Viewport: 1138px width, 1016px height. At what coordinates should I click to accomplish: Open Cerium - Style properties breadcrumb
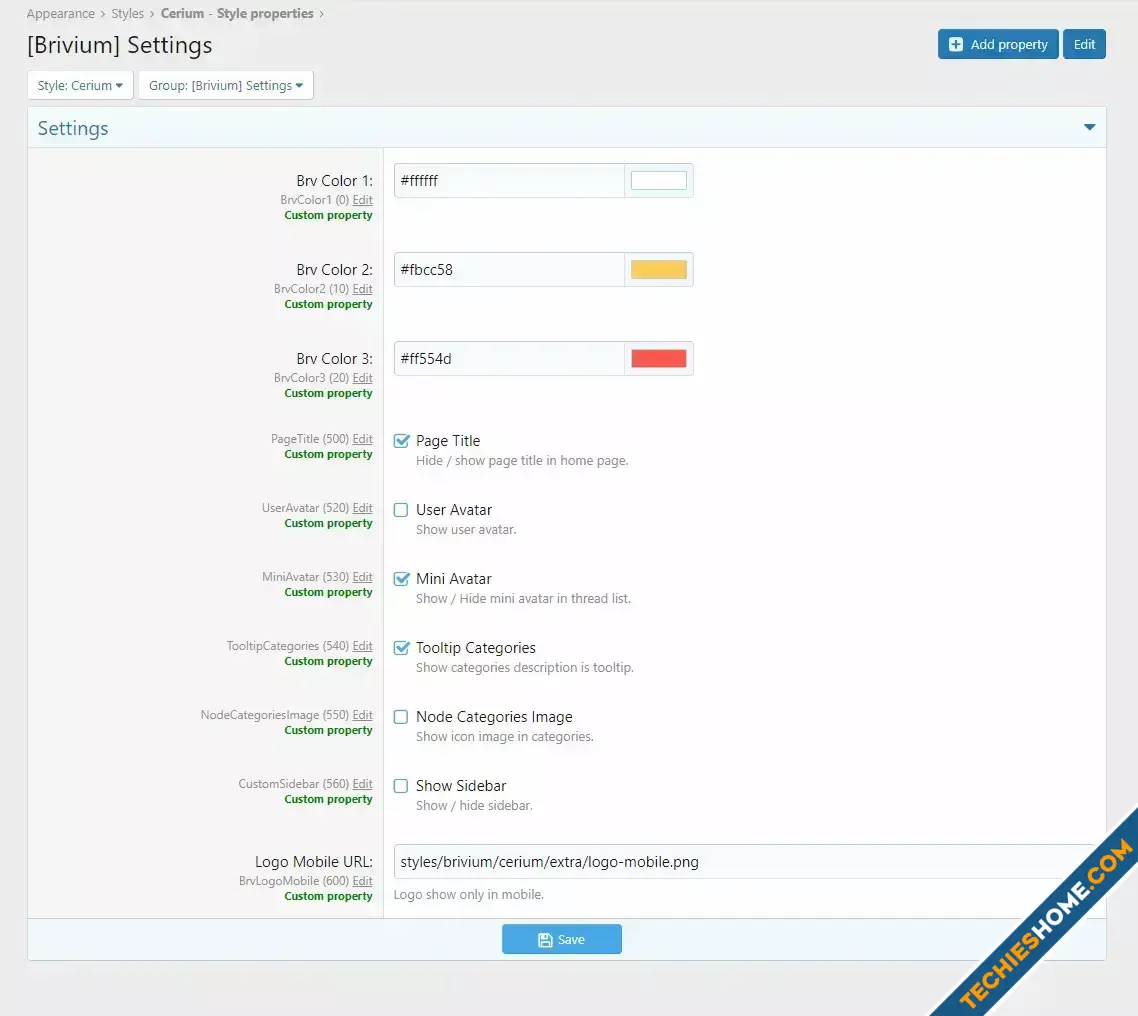(237, 13)
